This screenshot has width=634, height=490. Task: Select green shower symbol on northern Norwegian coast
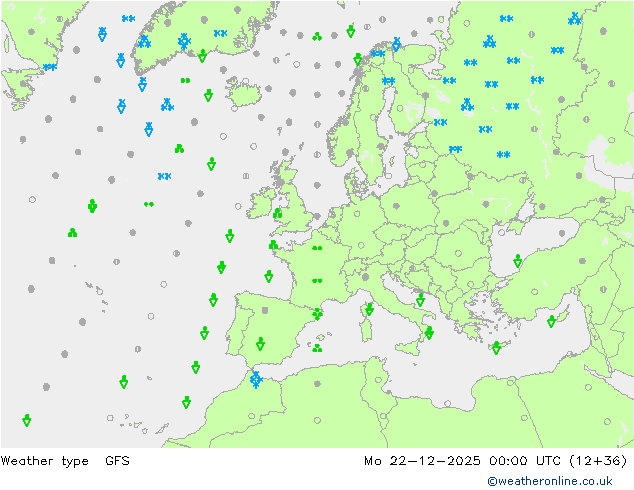pos(357,59)
